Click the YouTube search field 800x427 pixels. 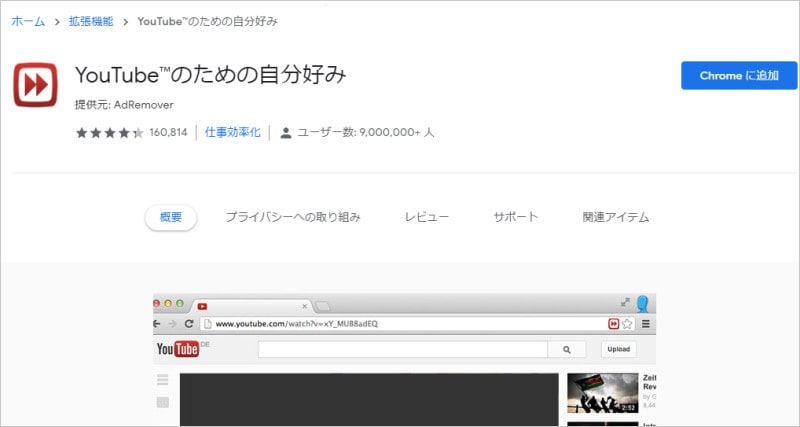pos(403,349)
